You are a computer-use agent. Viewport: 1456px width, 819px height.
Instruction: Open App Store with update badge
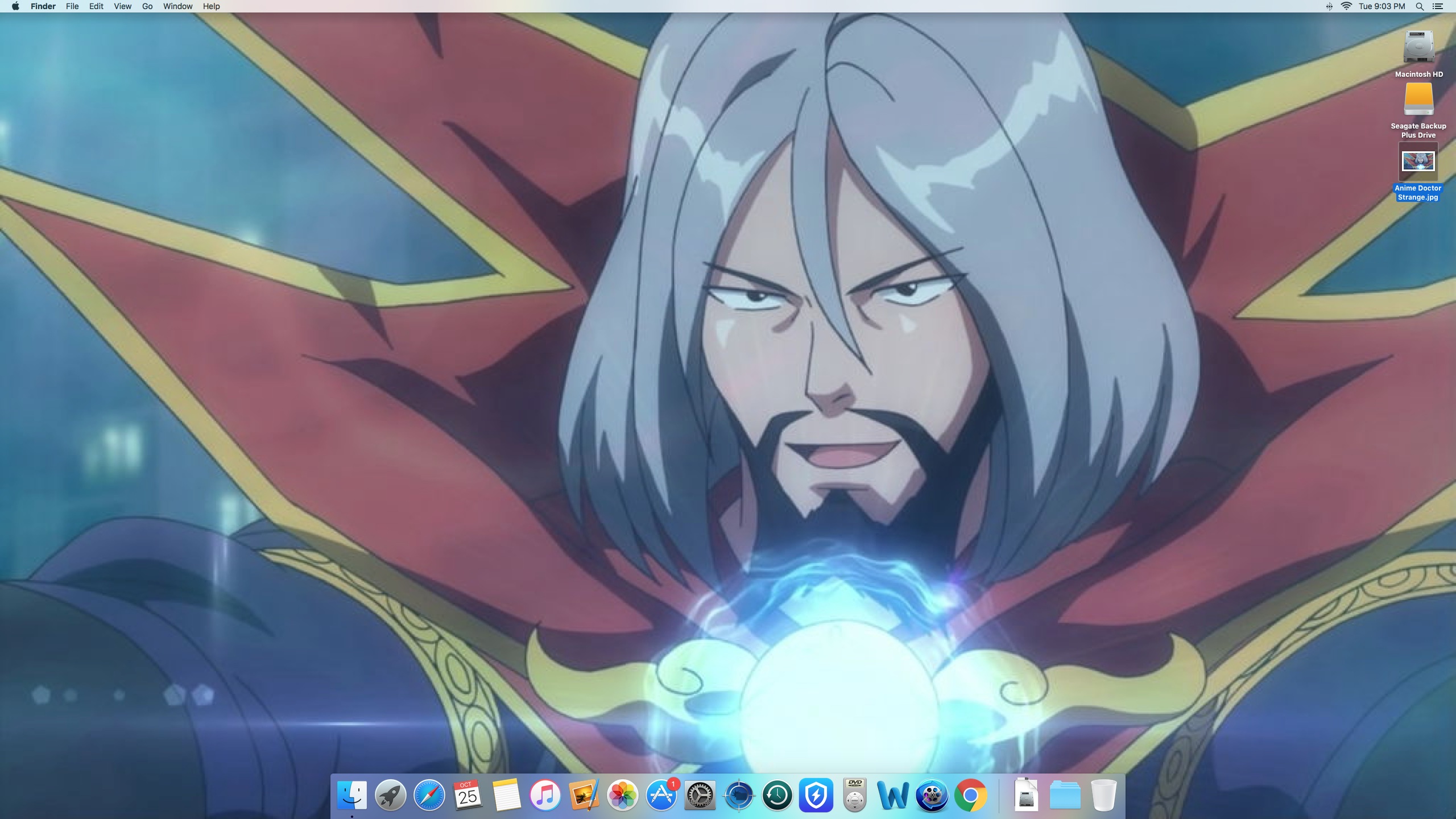tap(661, 795)
